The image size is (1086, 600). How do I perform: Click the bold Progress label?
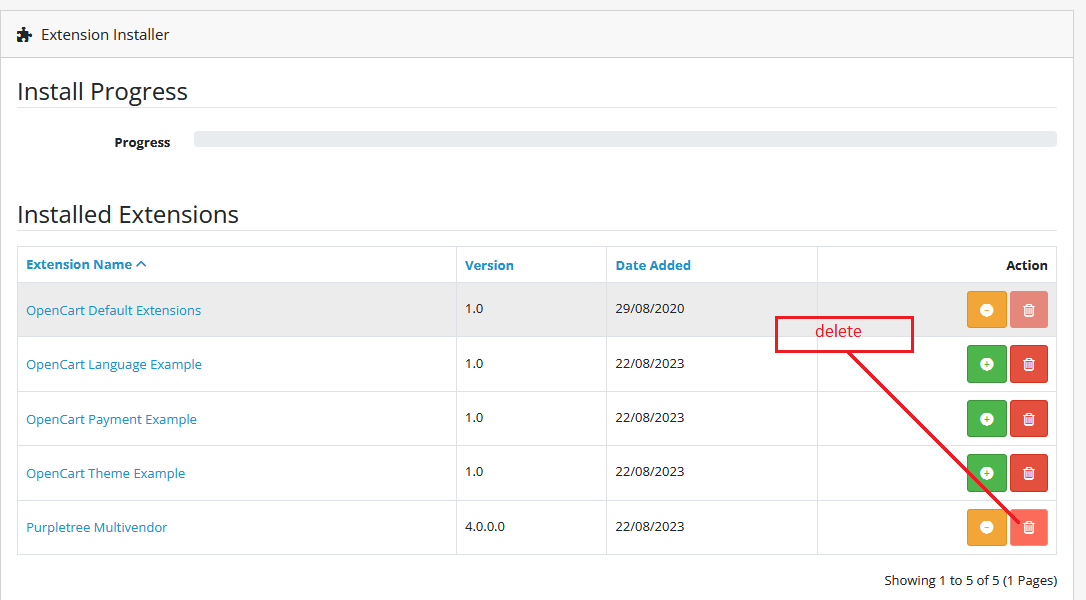coord(142,142)
